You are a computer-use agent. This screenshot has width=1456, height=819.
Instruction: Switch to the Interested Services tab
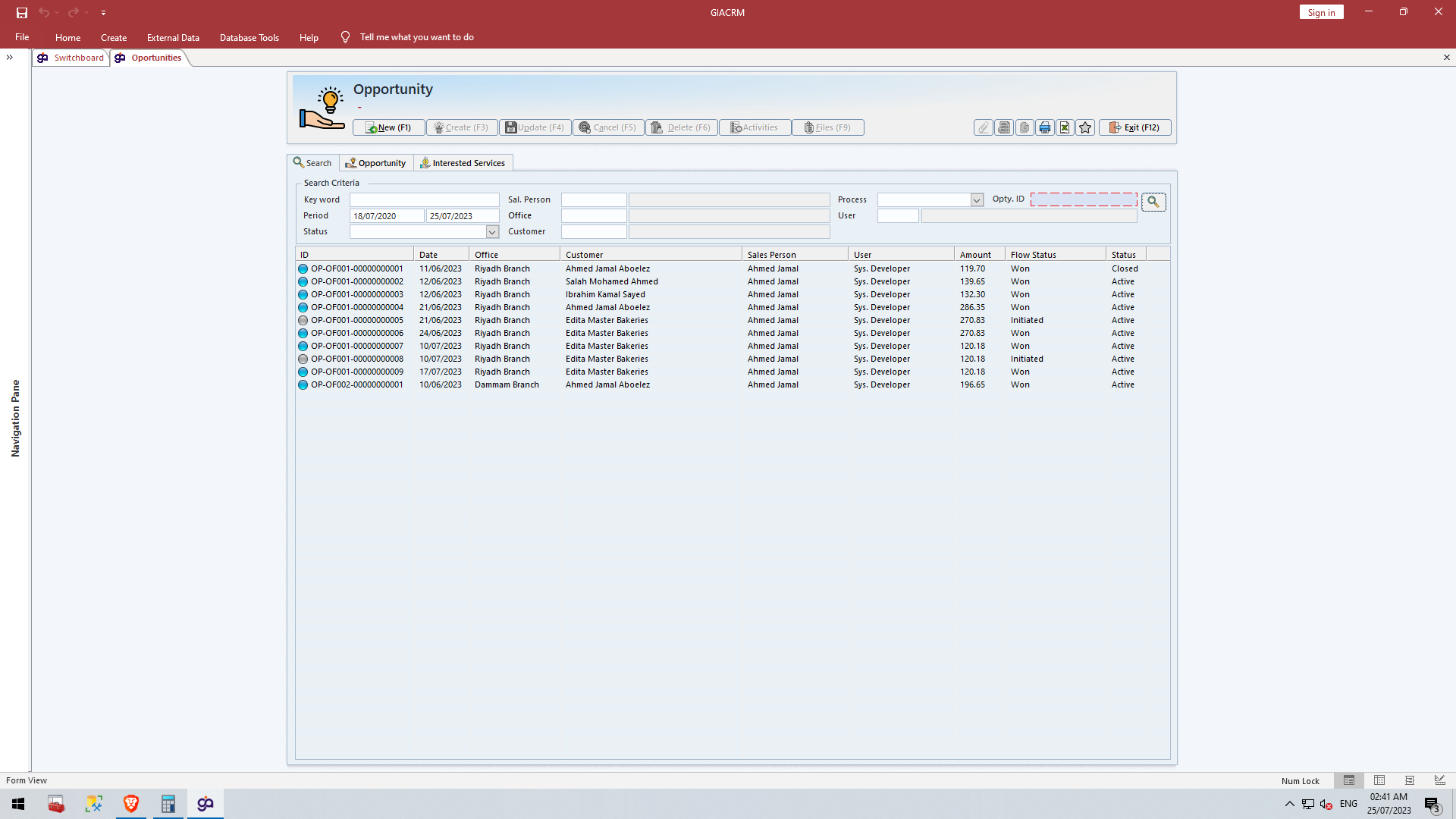(x=463, y=163)
